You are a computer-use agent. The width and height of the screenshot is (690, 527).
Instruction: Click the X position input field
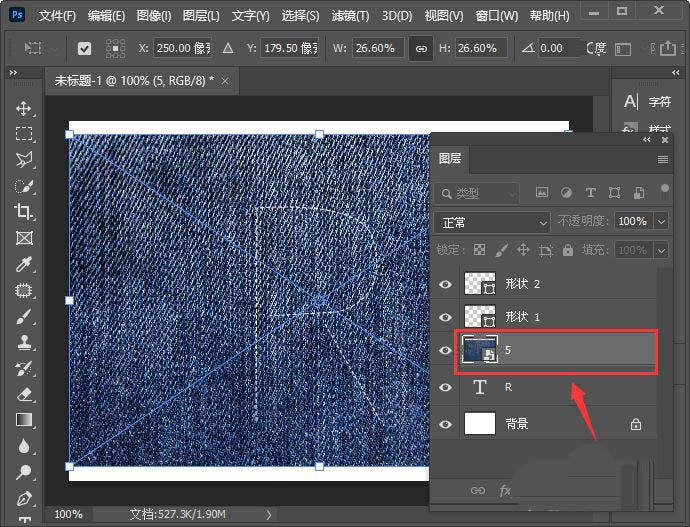click(183, 48)
